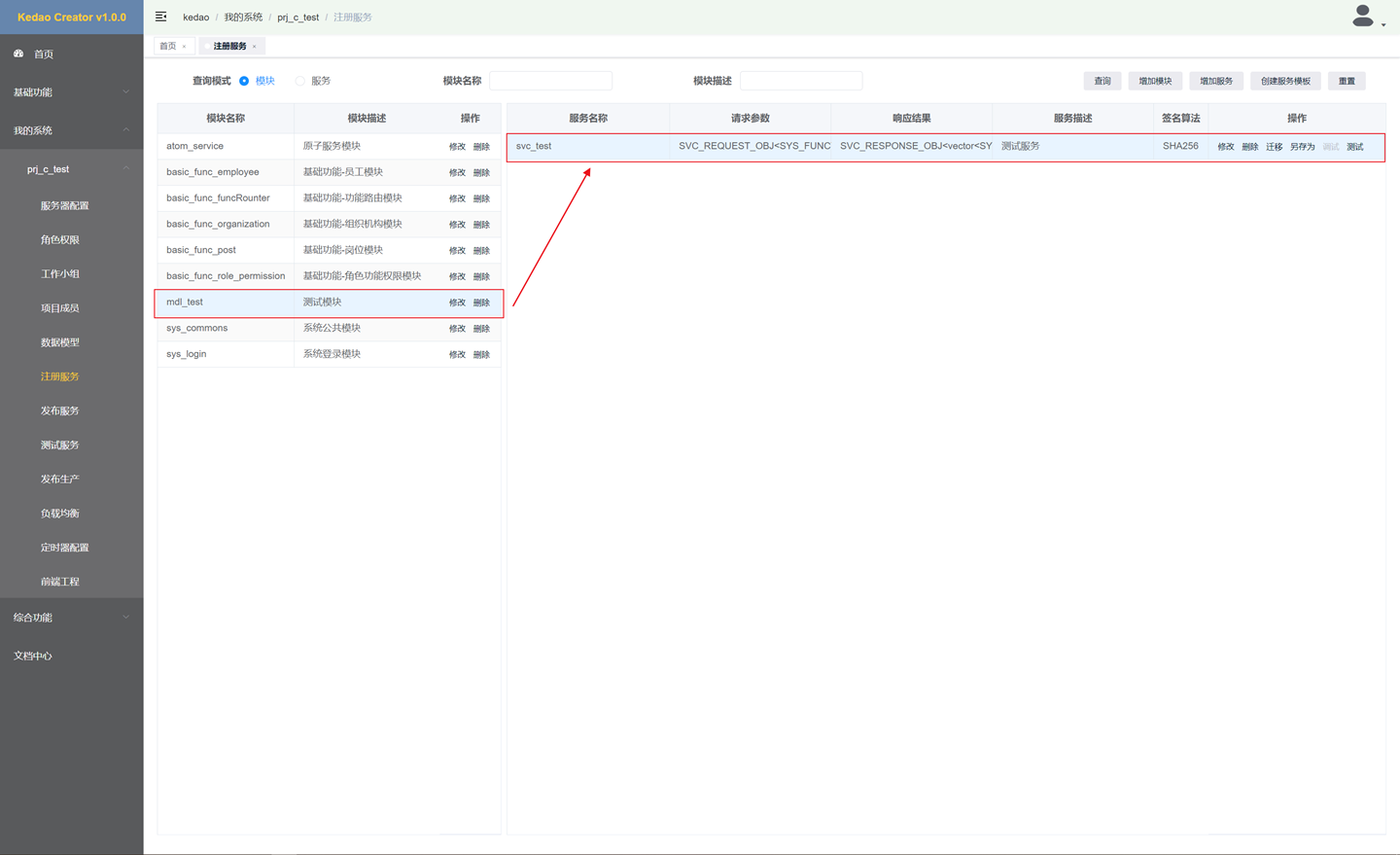
Task: Click 删除 for mdl_test module
Action: 481,303
